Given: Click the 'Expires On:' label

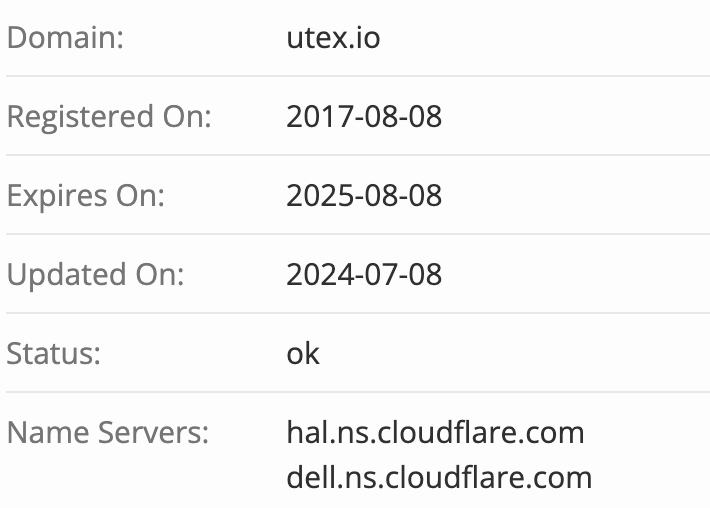Looking at the screenshot, I should click(85, 196).
